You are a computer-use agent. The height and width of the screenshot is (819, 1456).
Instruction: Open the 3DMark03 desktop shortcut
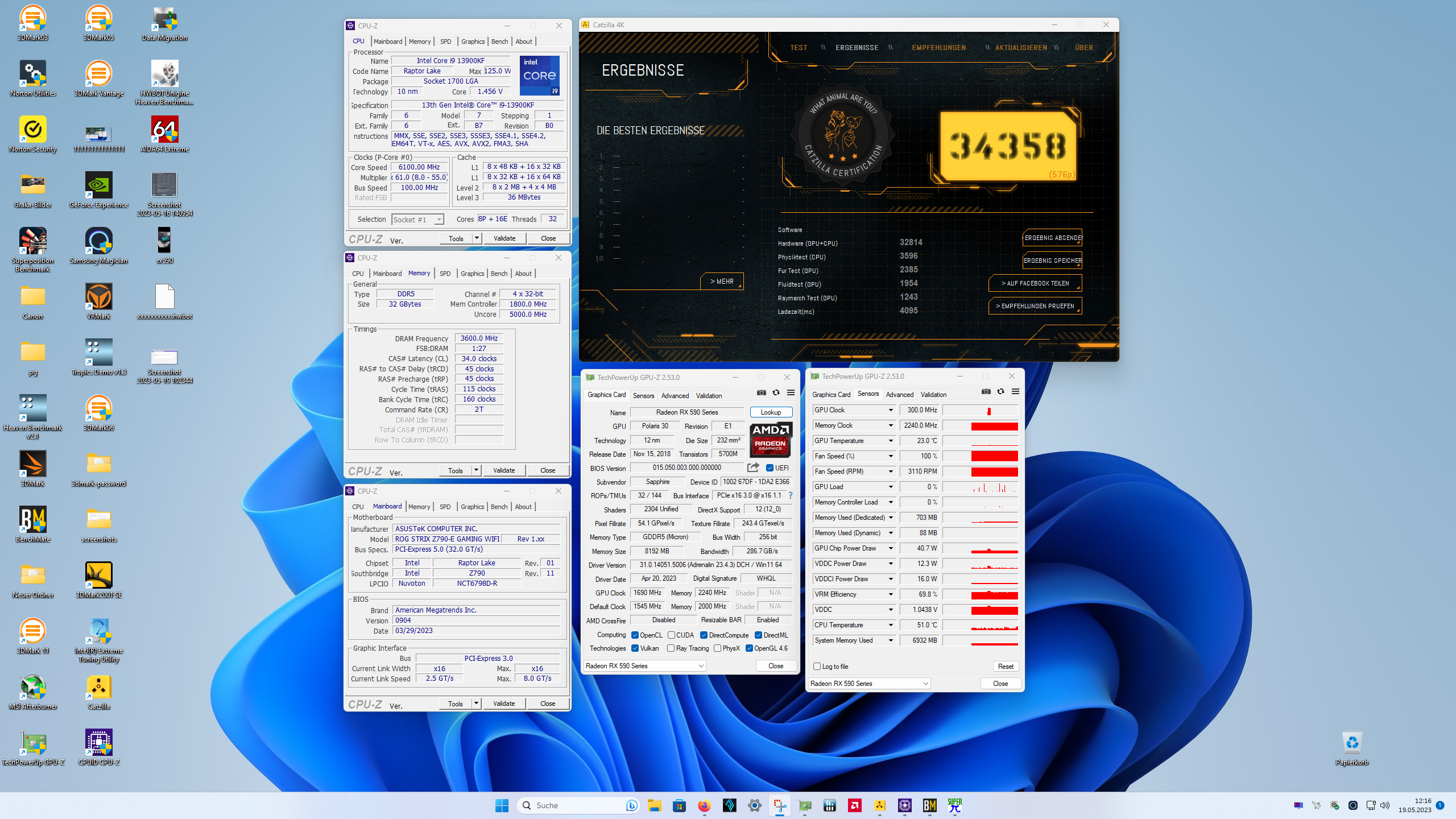pos(32,23)
